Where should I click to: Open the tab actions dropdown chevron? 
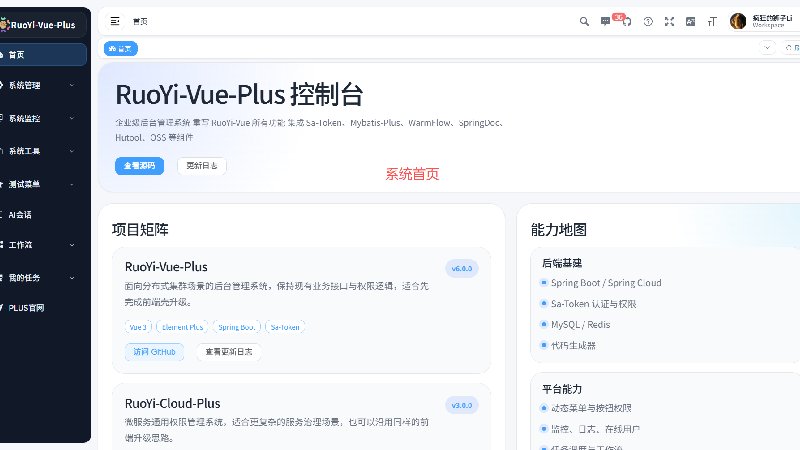[x=767, y=47]
